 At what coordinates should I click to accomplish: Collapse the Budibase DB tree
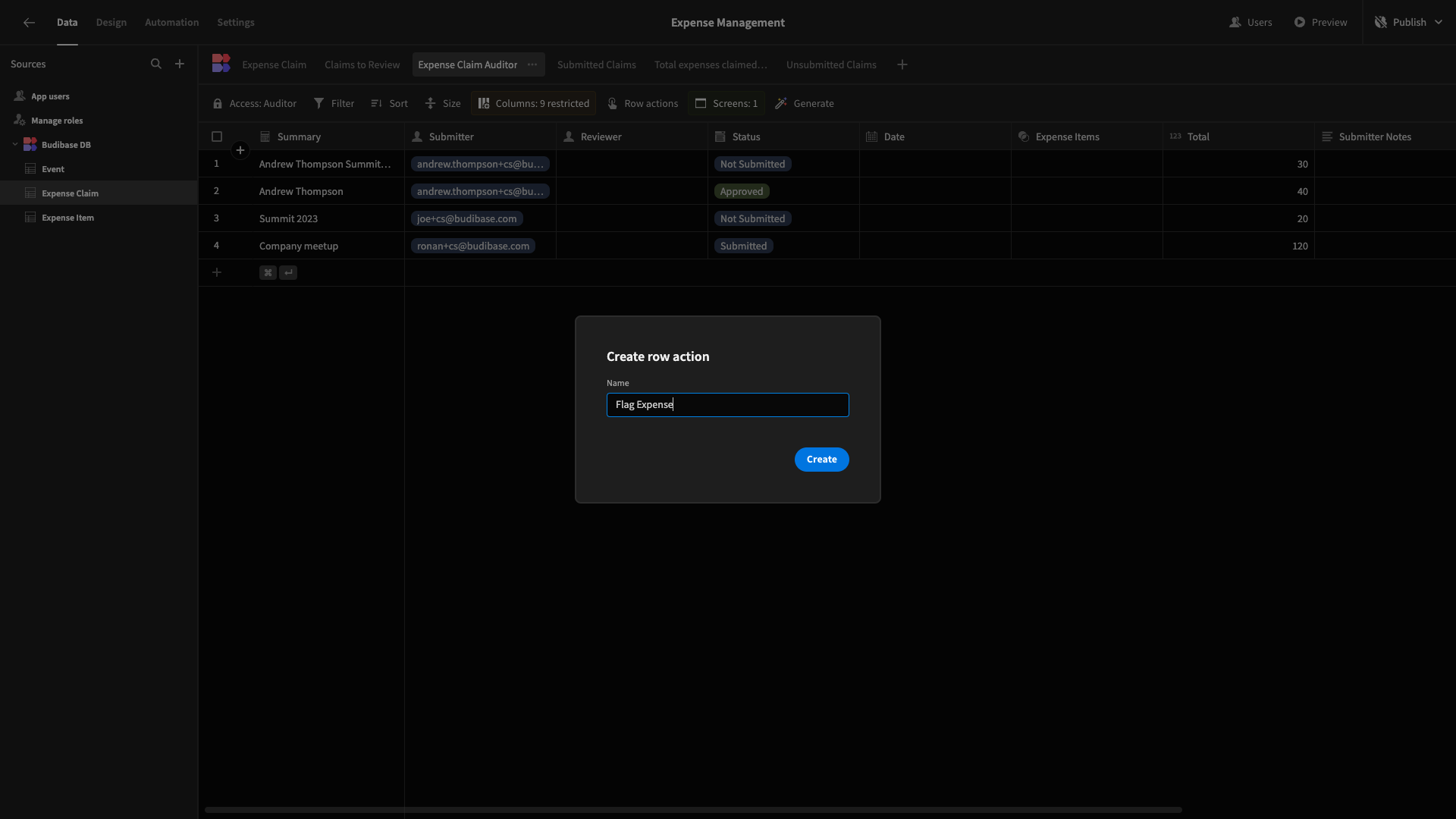(x=15, y=145)
